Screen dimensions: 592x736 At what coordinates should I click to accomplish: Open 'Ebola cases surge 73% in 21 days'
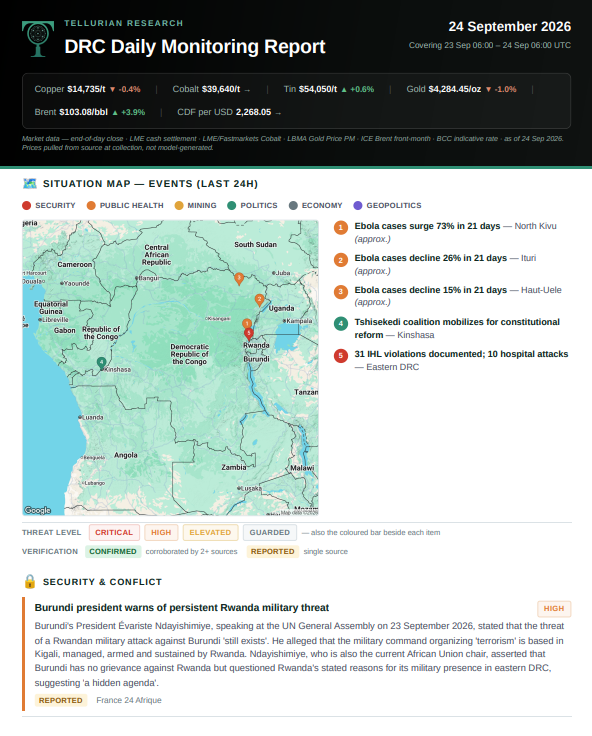click(427, 226)
